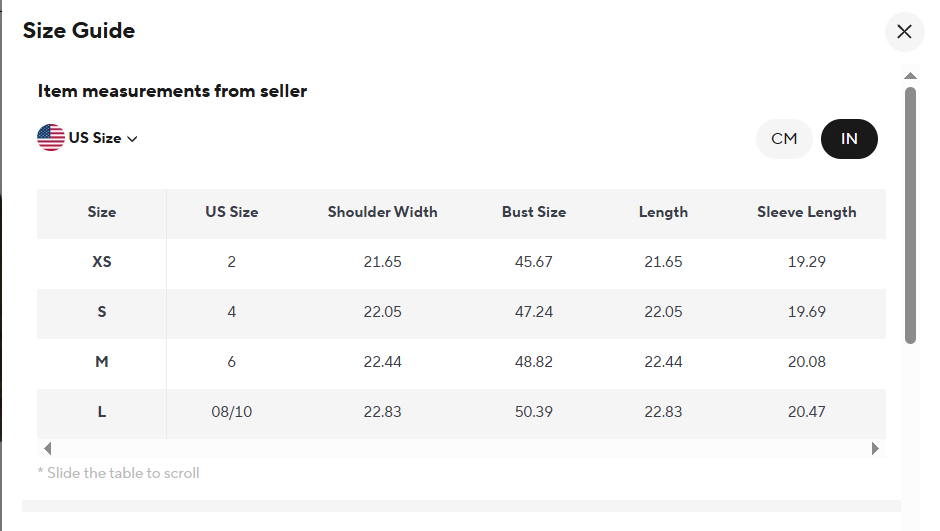Screen dimensions: 940x531
Task: Switch measurements to CM
Action: (x=784, y=139)
